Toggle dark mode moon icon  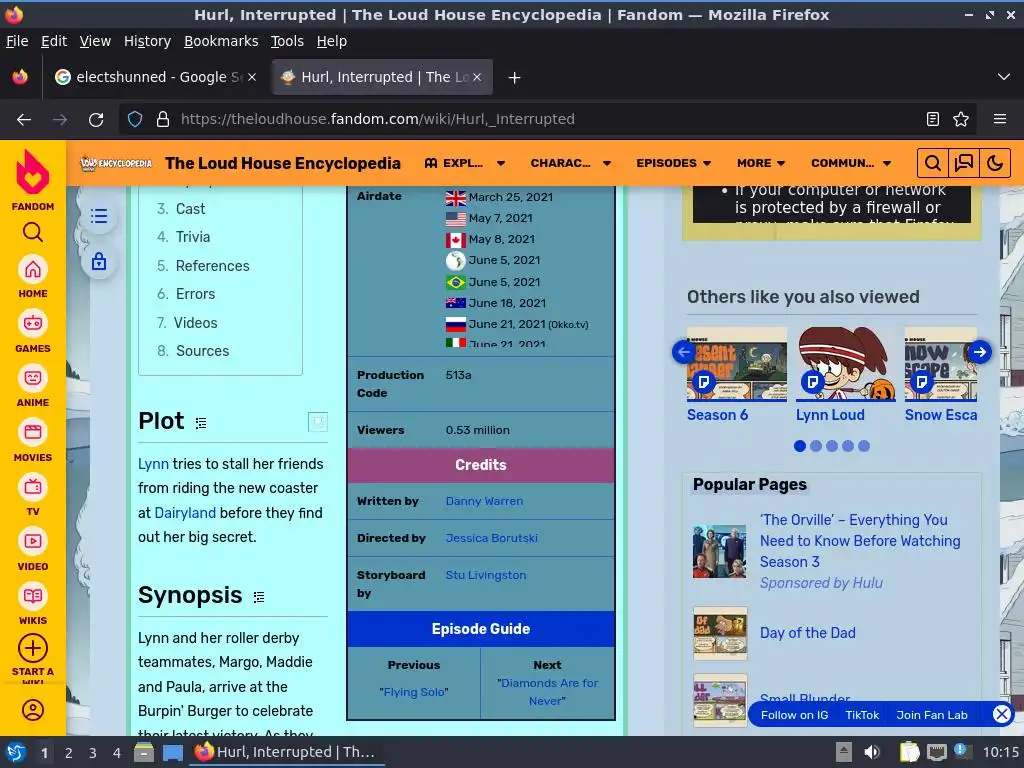click(x=995, y=163)
